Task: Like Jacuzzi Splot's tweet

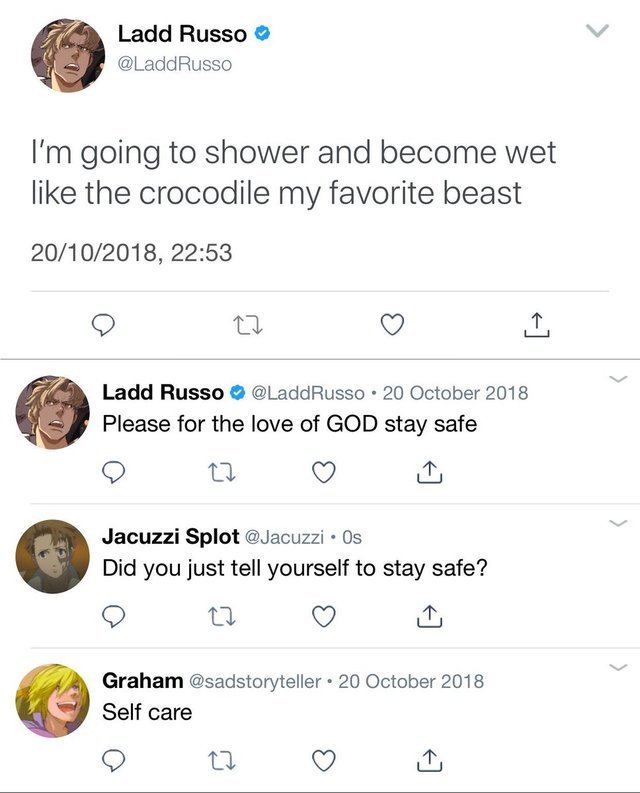Action: 323,615
